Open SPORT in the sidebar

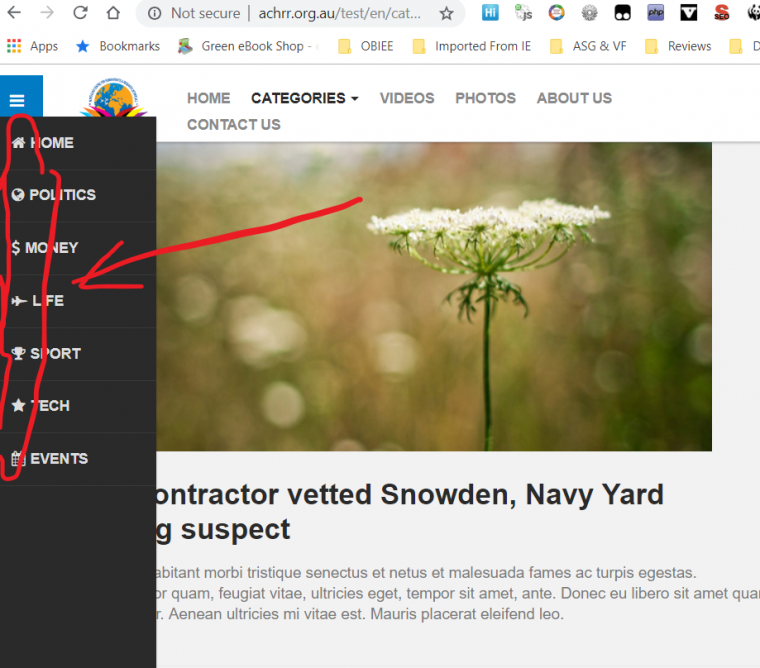78,354
